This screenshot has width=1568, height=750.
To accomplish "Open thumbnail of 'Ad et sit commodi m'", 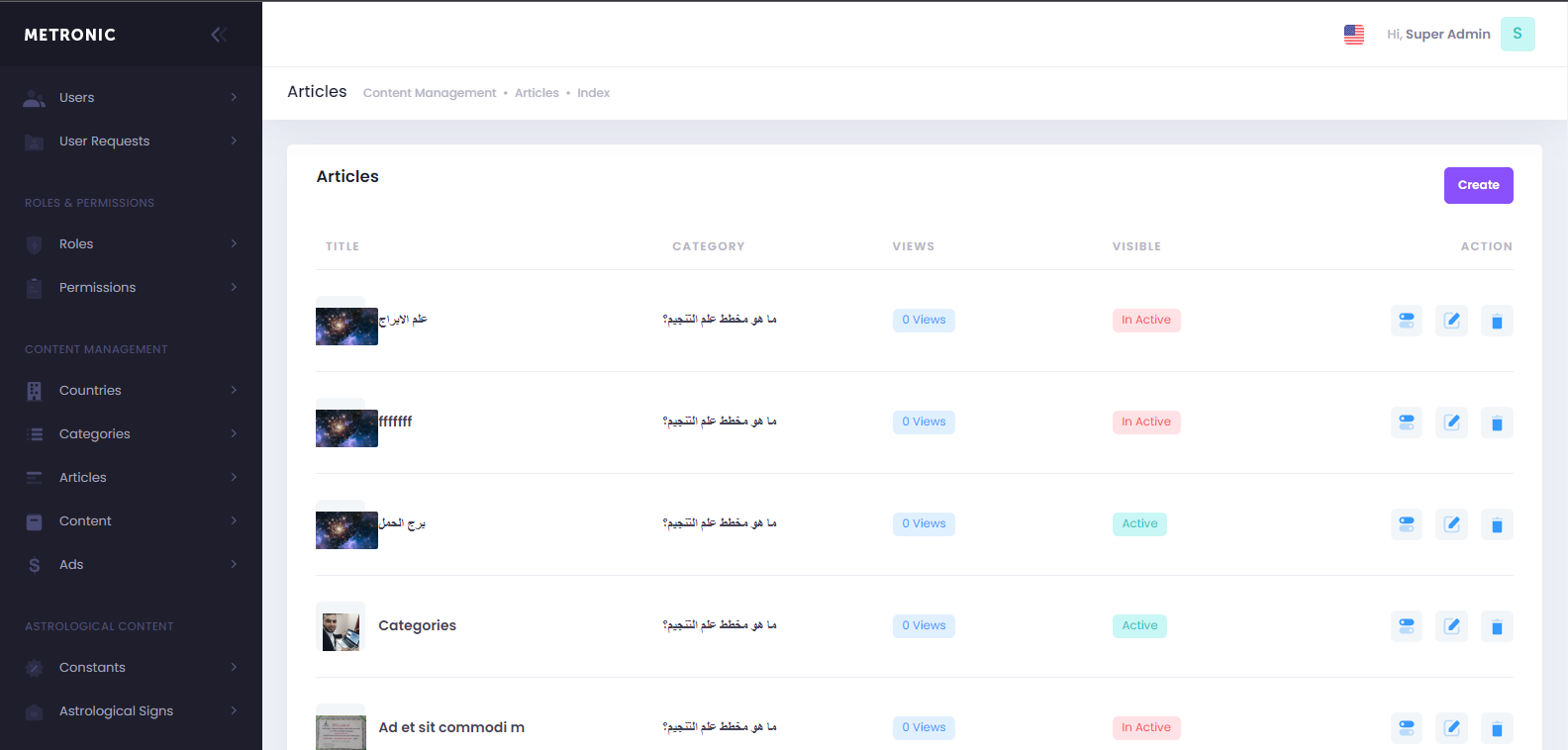I will tap(341, 729).
